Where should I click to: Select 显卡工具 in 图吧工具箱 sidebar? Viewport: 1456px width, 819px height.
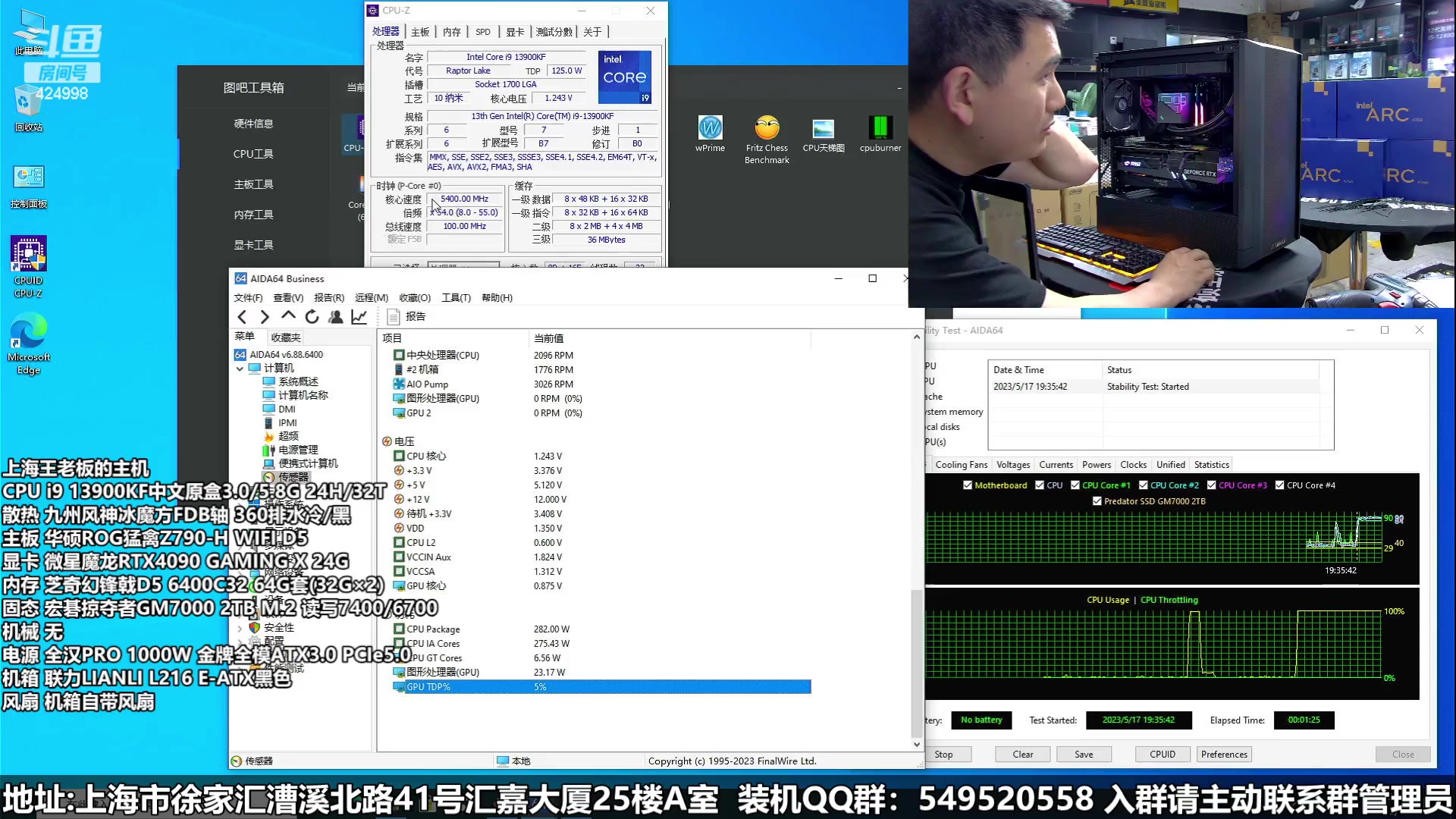point(253,245)
